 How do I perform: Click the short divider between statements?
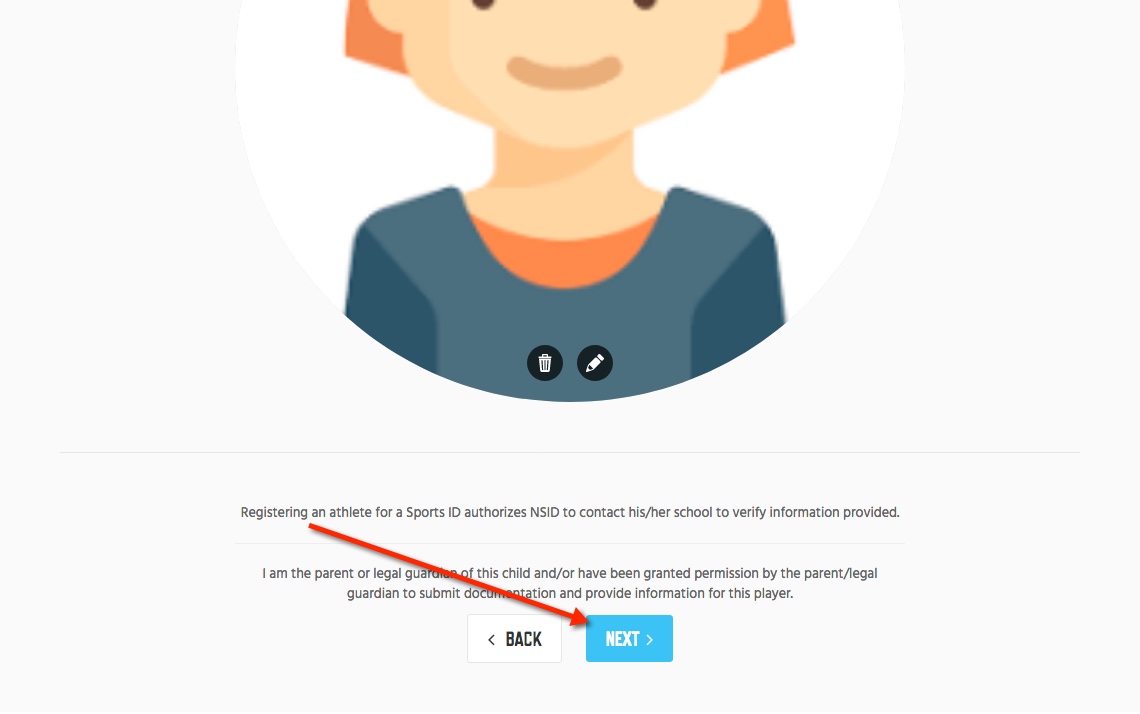pos(570,543)
